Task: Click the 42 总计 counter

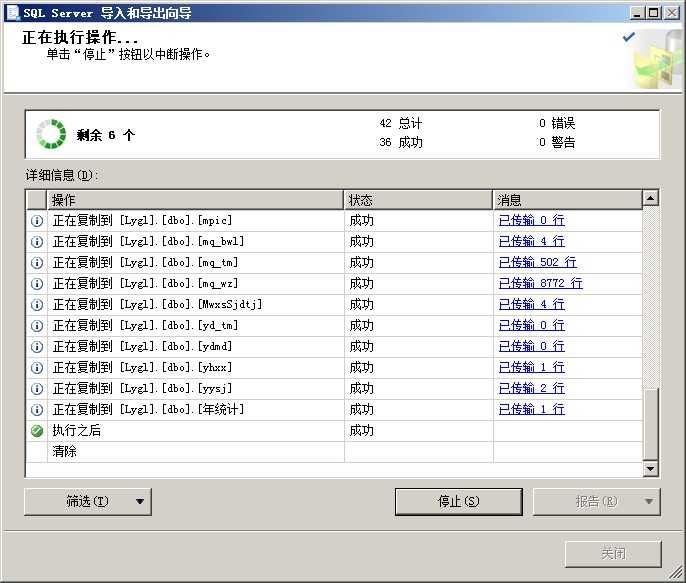Action: (x=401, y=123)
